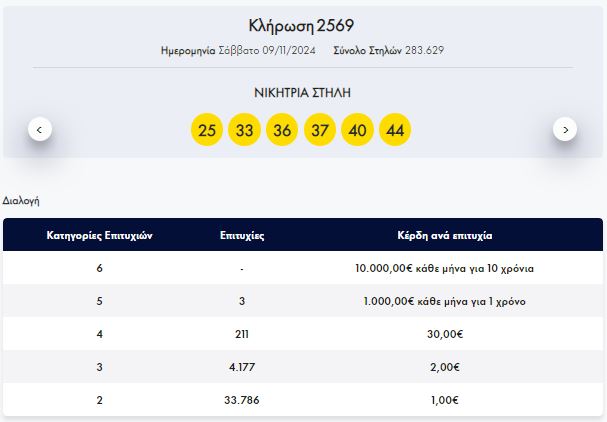Select the yellow ball numbered 44
607x422 pixels.
395,130
